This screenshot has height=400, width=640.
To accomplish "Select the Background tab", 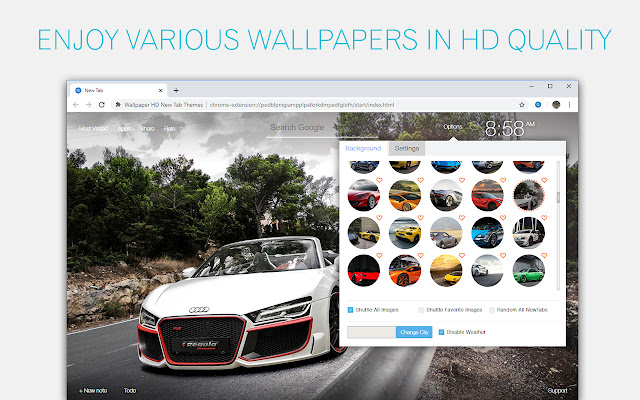I will click(363, 149).
